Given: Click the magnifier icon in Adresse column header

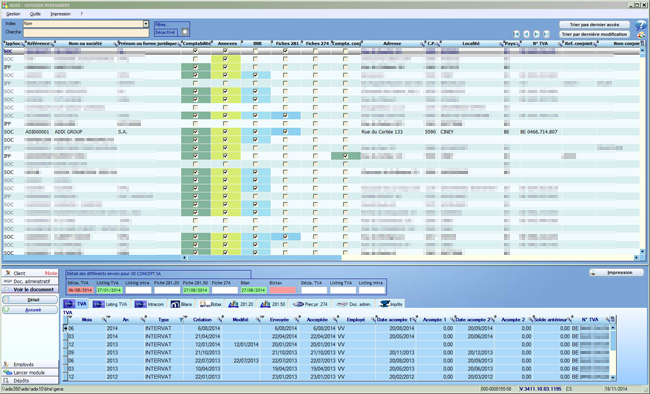Looking at the screenshot, I should pos(422,44).
